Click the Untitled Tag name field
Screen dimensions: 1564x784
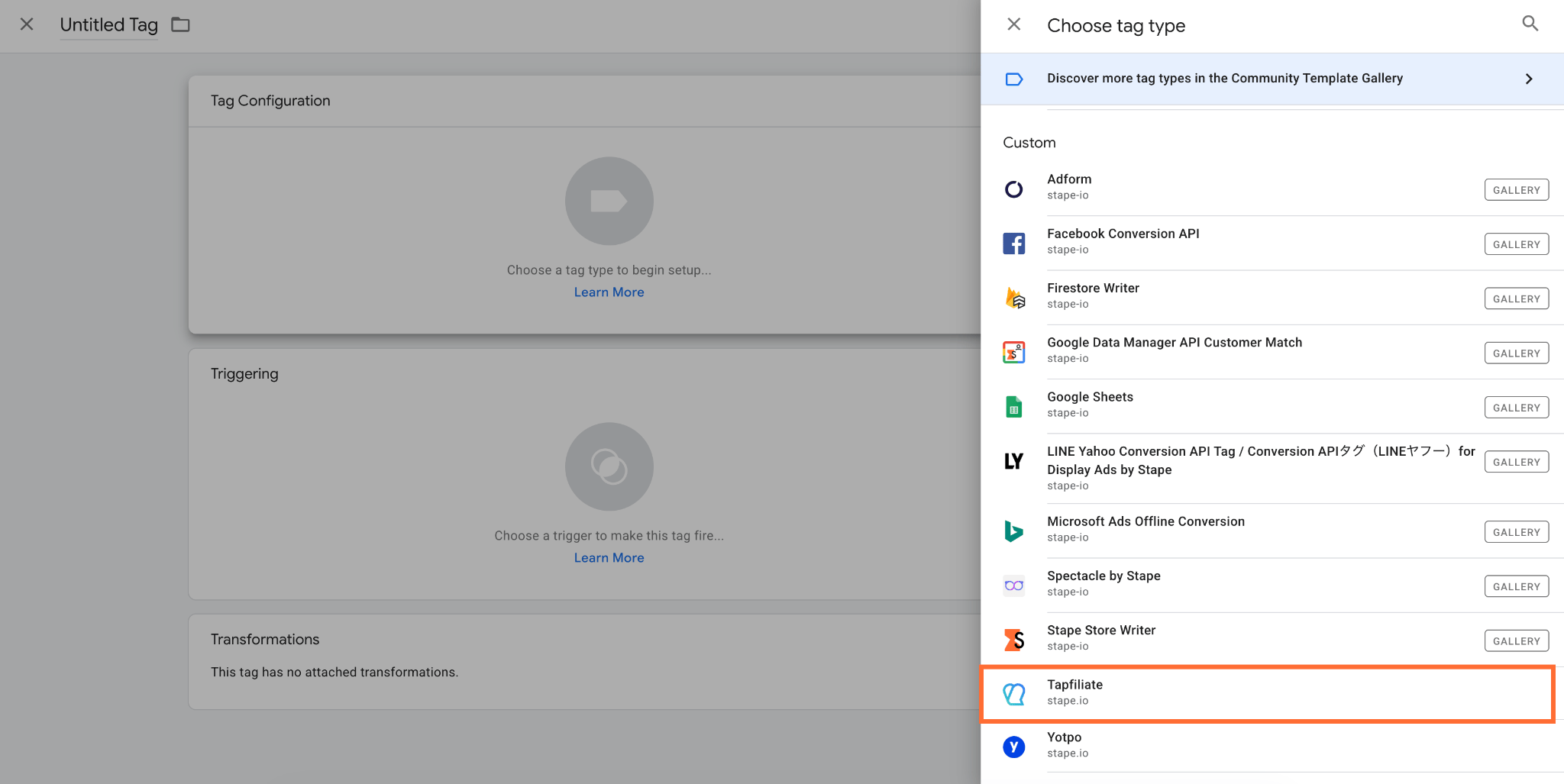coord(109,24)
